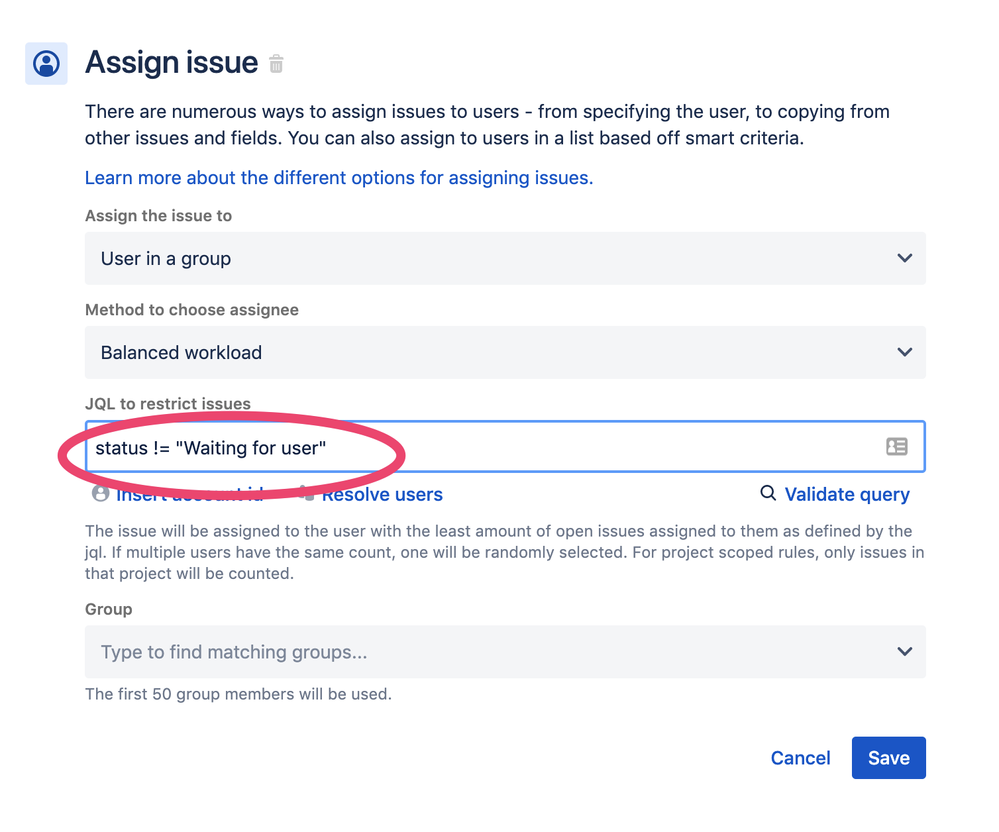Image resolution: width=999 pixels, height=832 pixels.
Task: Click the Assign issue user avatar icon
Action: pos(46,63)
